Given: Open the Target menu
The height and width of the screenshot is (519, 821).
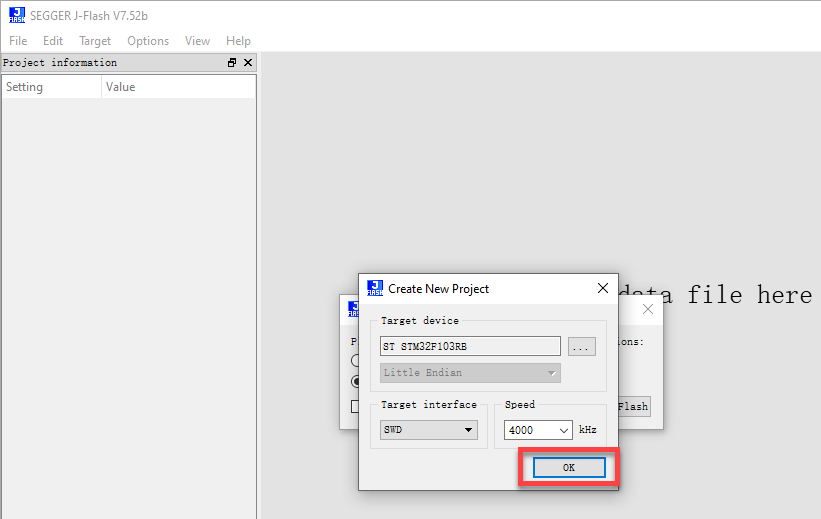Looking at the screenshot, I should (95, 41).
